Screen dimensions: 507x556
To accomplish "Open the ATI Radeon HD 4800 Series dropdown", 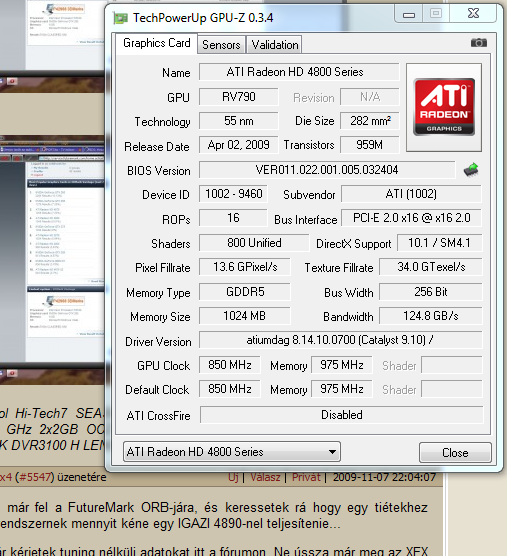I will coord(232,452).
